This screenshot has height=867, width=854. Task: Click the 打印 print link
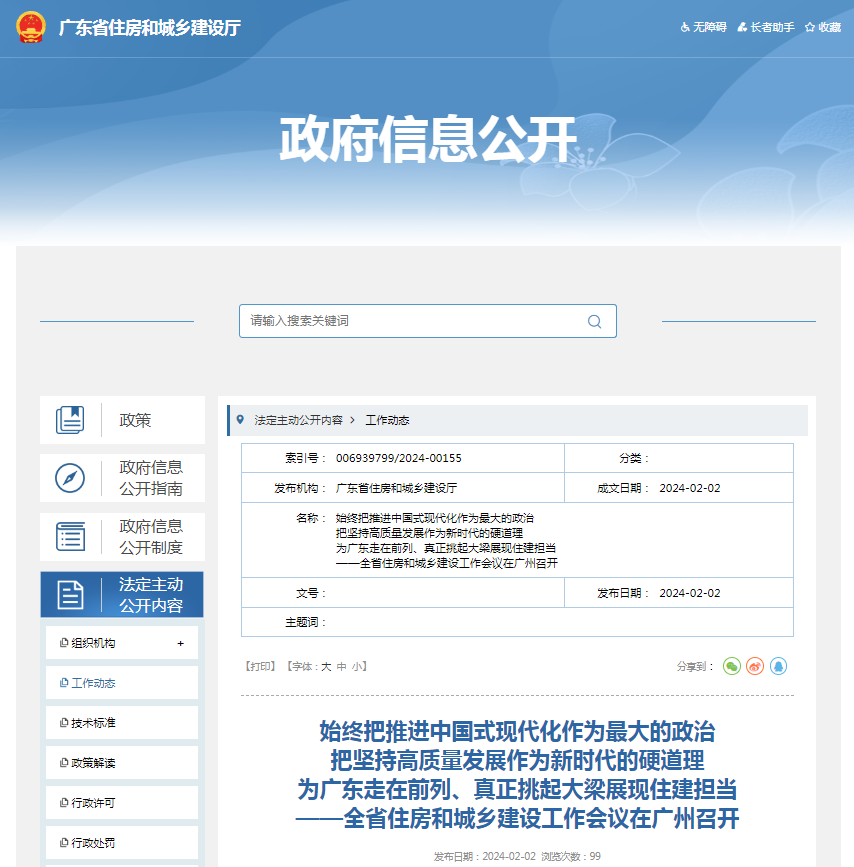(260, 666)
